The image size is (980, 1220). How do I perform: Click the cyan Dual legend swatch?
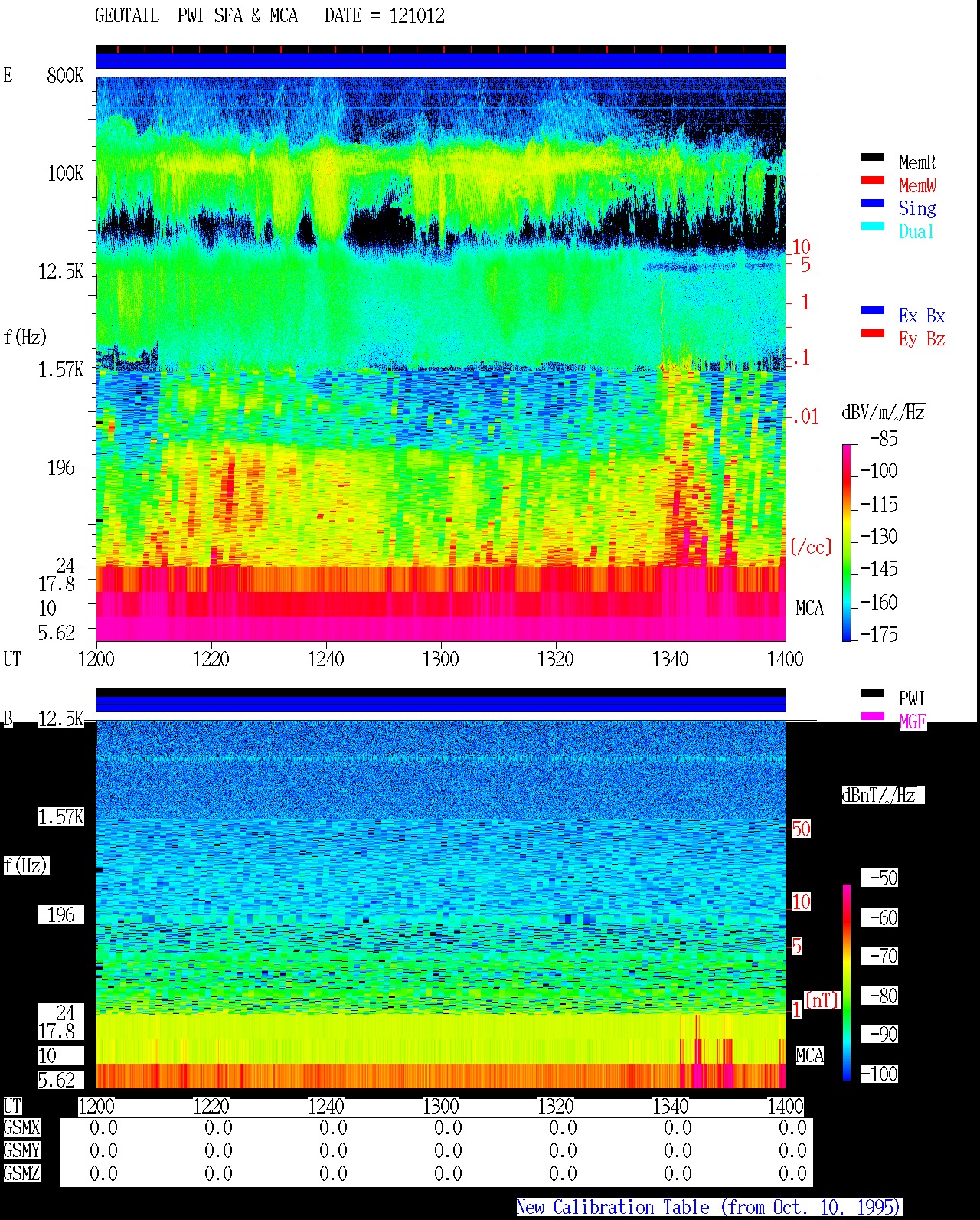[873, 227]
